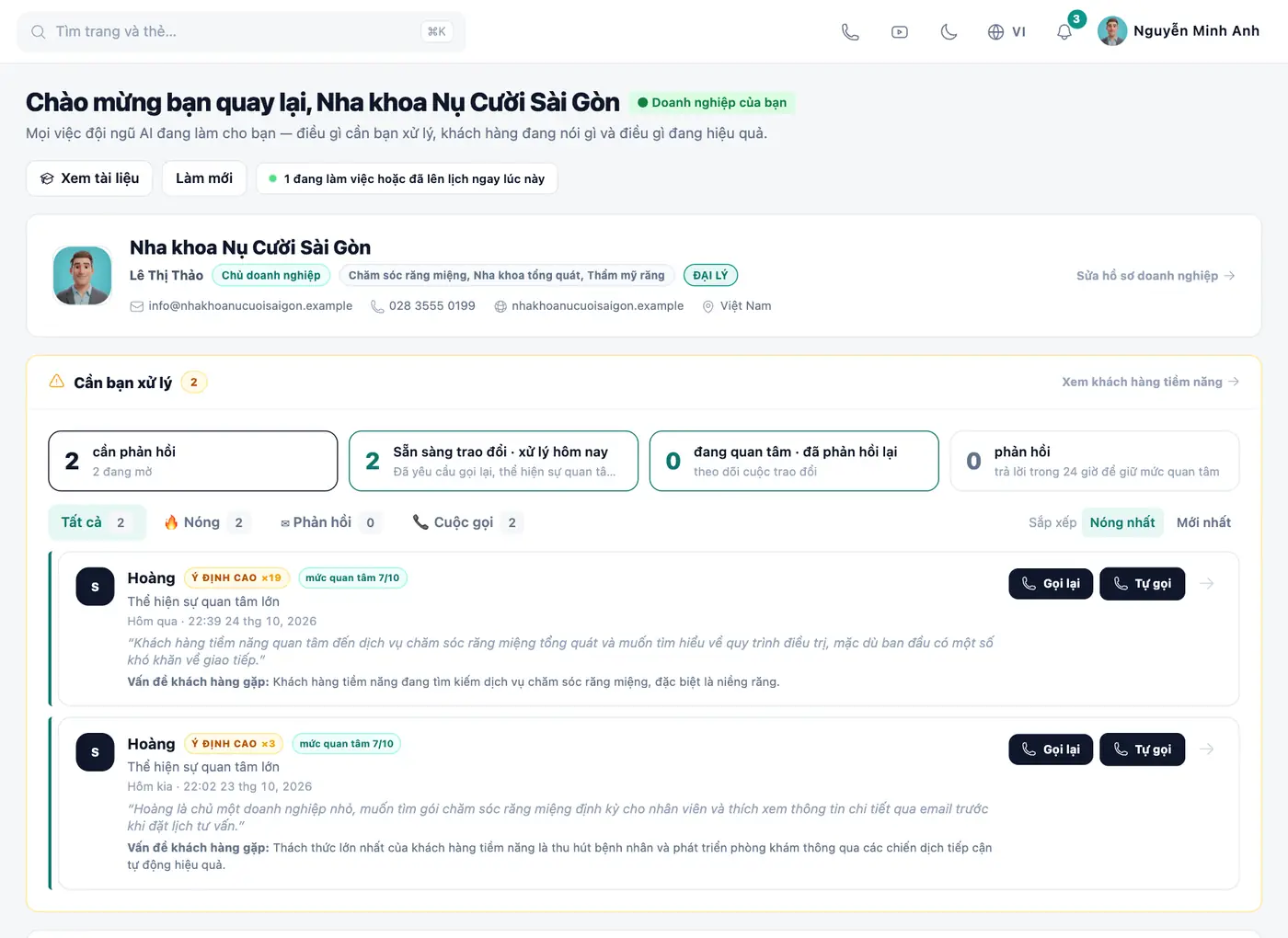Click the Xem tài liệu button
Viewport: 1288px width, 938px height.
click(x=90, y=178)
